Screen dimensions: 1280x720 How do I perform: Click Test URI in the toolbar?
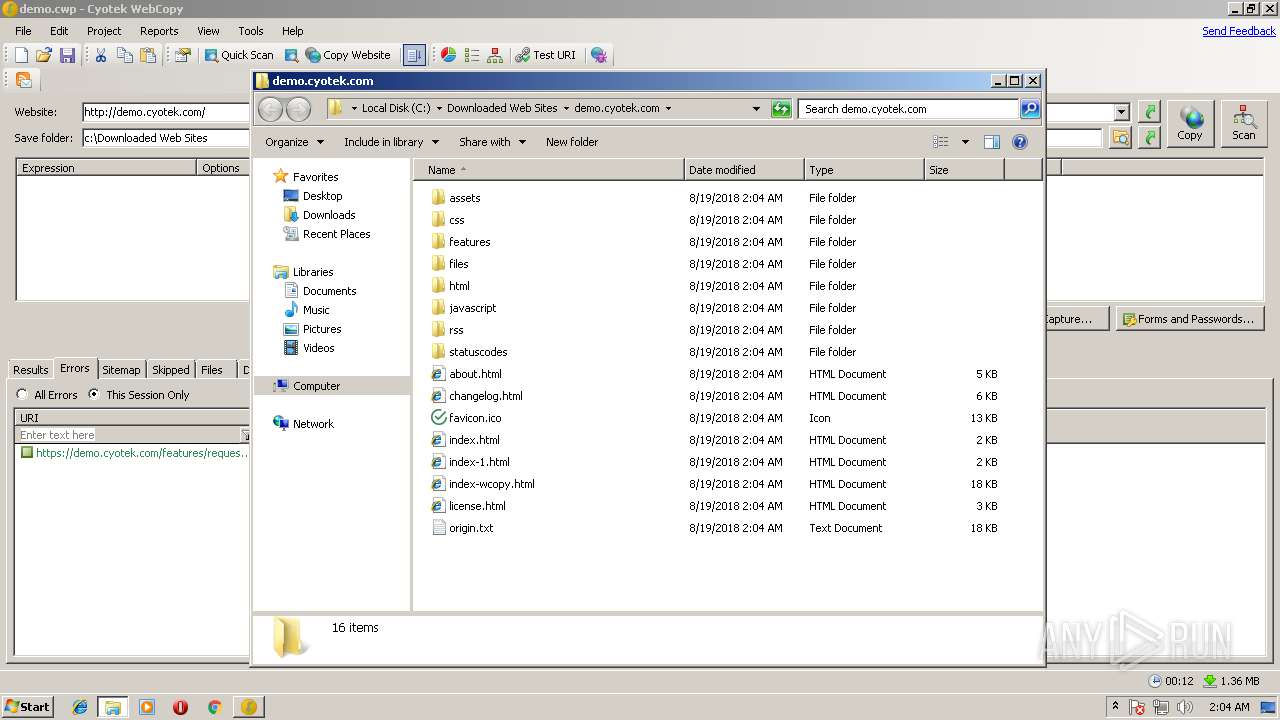coord(546,55)
